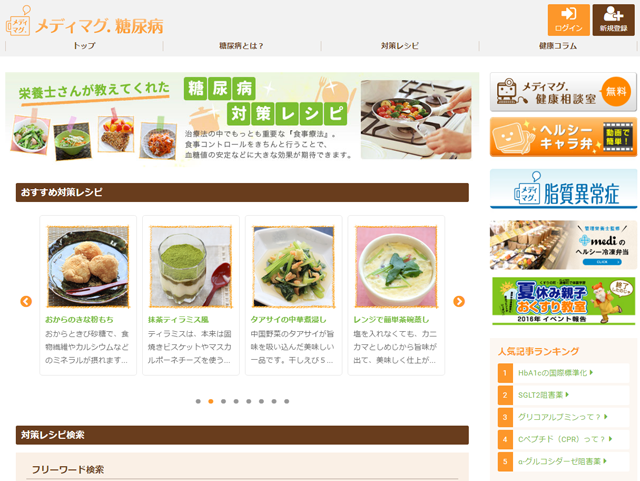The width and height of the screenshot is (640, 481).
Task: Open the 脂質異常症 banner
Action: [x=563, y=189]
